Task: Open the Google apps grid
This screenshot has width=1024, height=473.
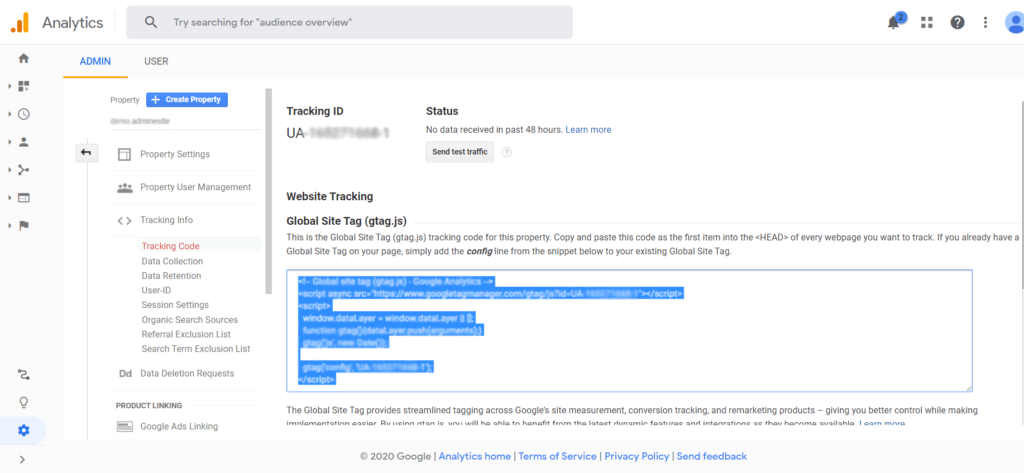Action: (x=926, y=22)
